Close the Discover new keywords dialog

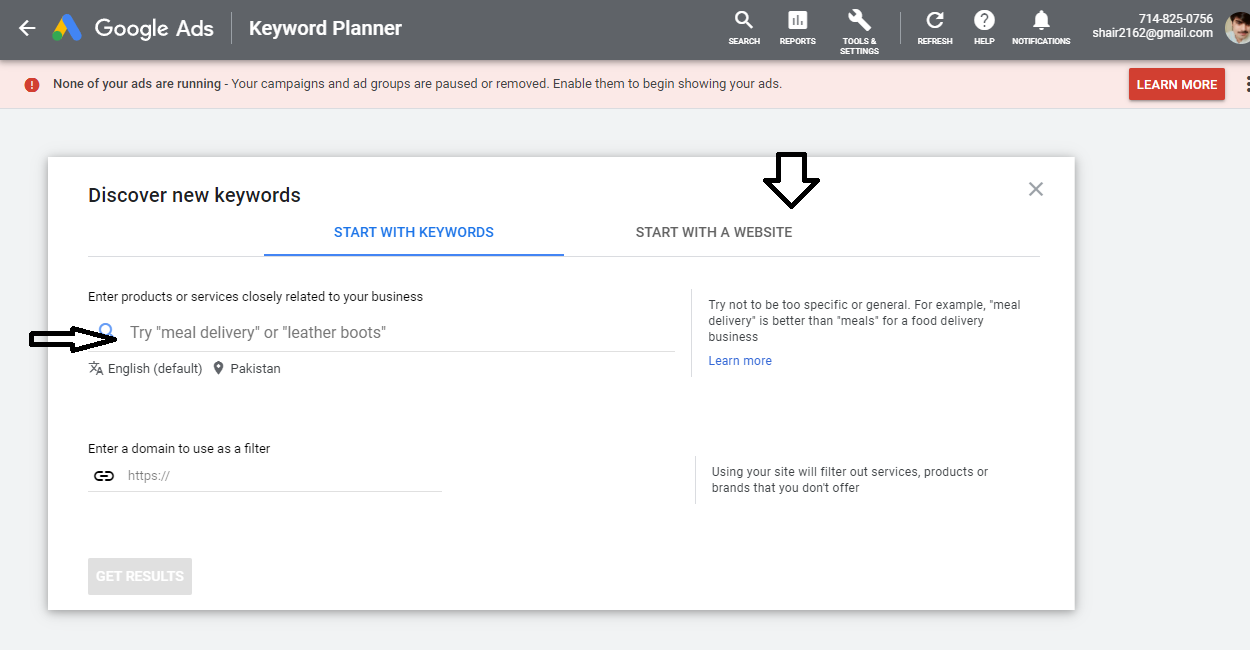(1036, 189)
